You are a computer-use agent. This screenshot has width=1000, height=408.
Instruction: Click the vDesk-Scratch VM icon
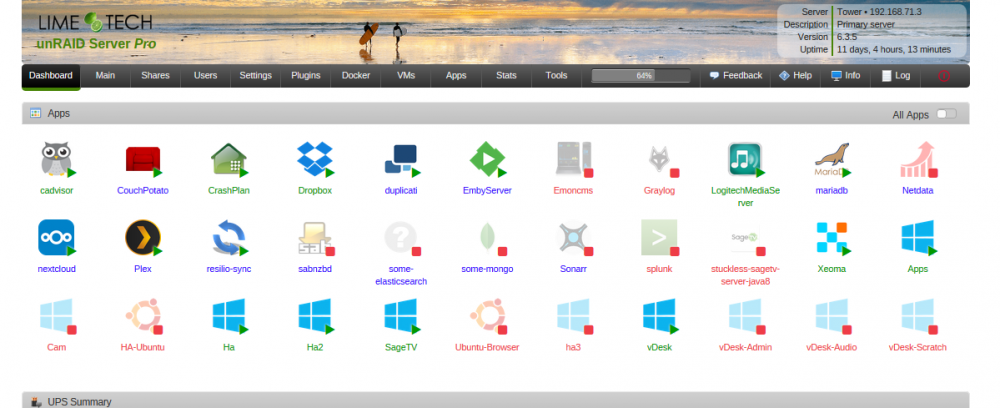[x=918, y=316]
